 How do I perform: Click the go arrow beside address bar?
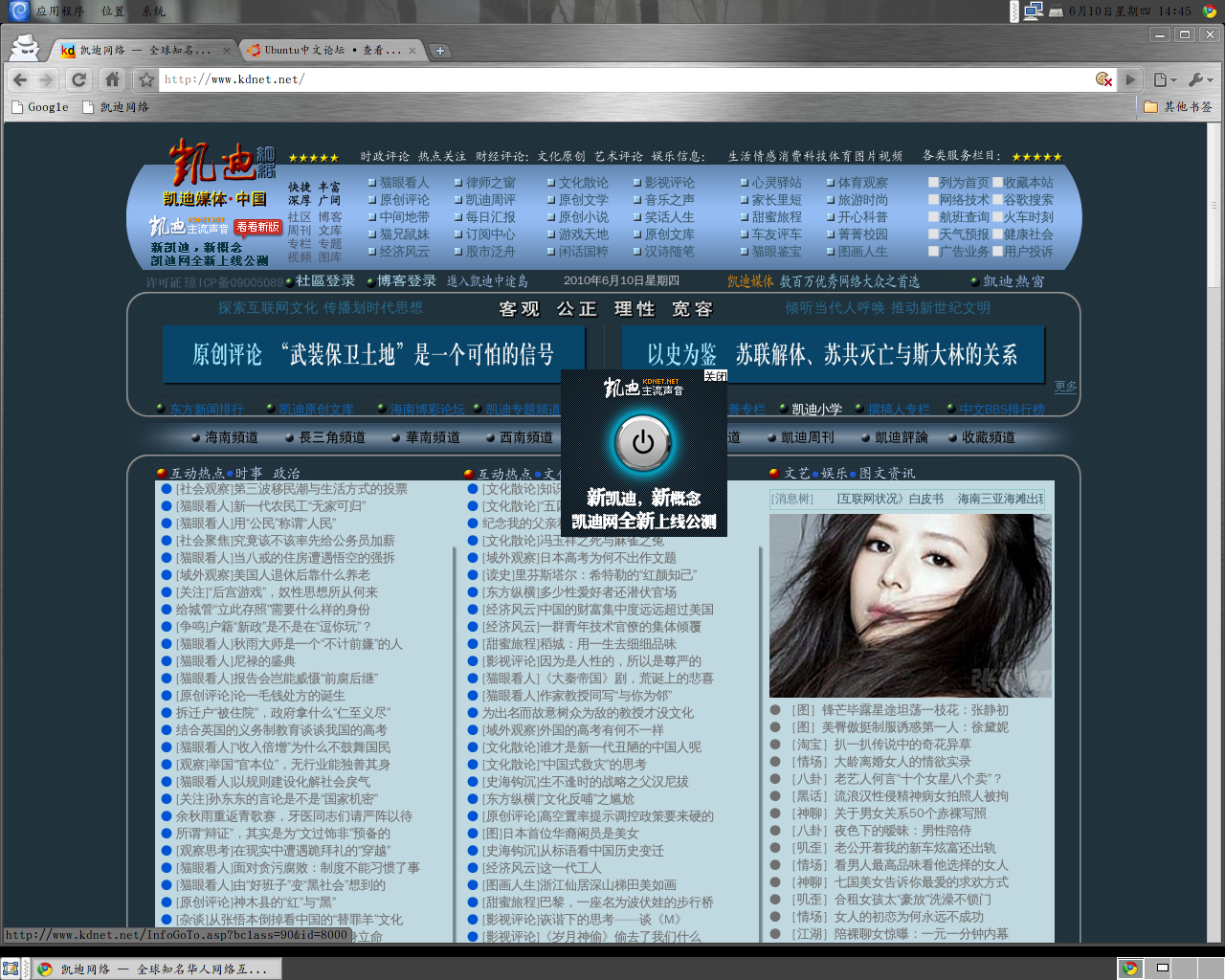point(1130,79)
